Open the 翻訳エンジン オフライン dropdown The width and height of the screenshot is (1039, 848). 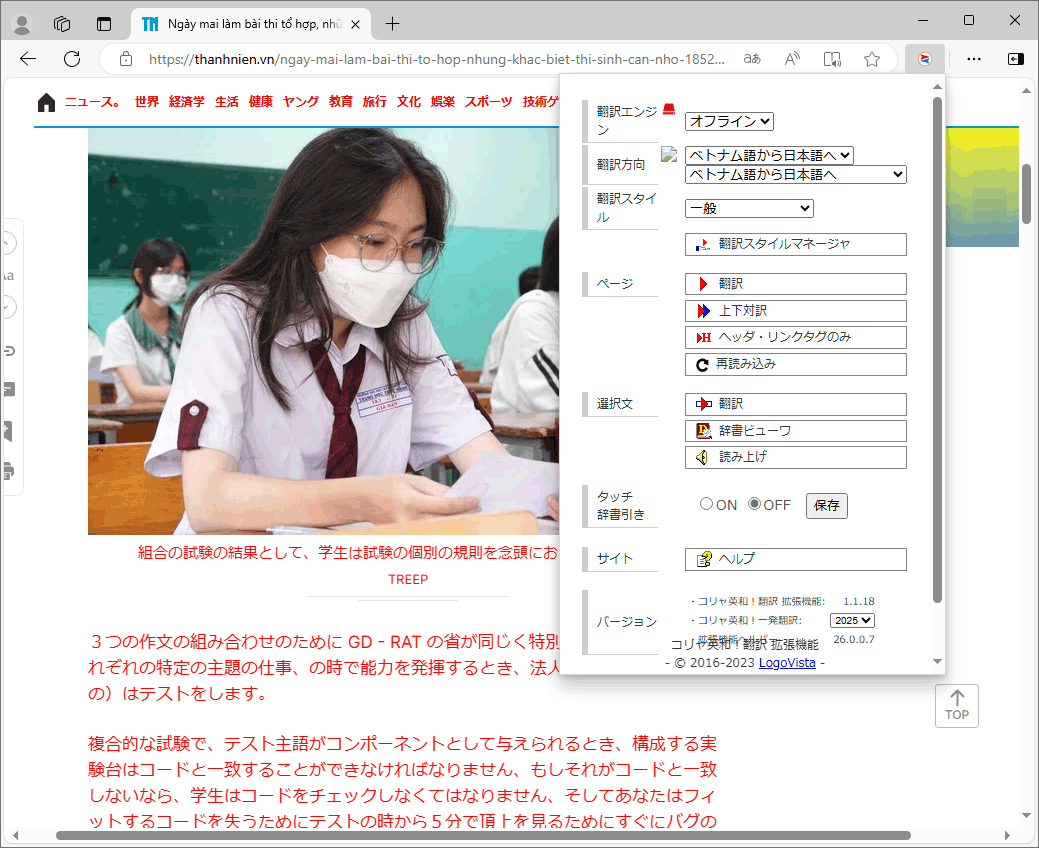click(x=729, y=121)
